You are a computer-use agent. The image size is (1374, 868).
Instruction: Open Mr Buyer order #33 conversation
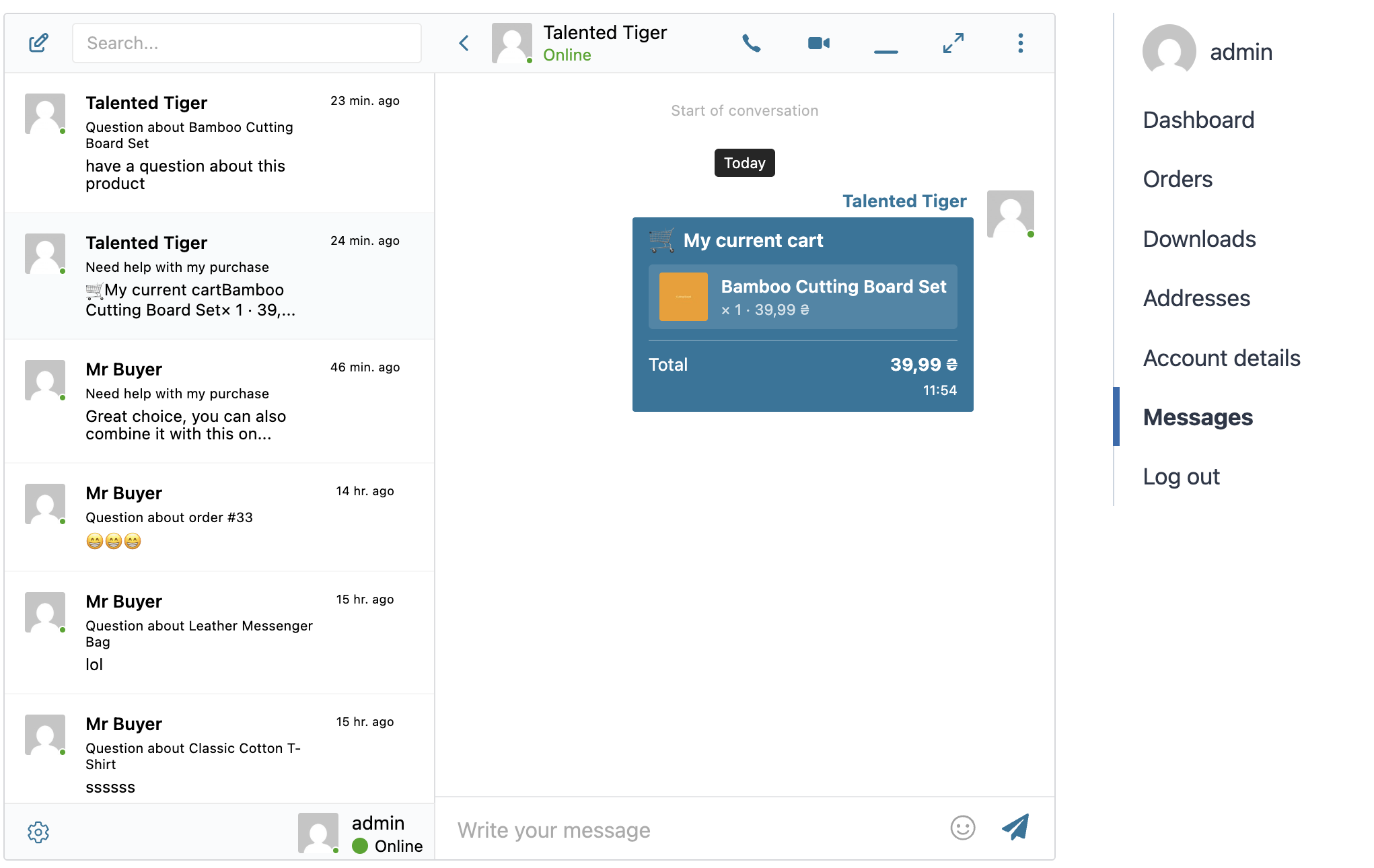pos(219,516)
